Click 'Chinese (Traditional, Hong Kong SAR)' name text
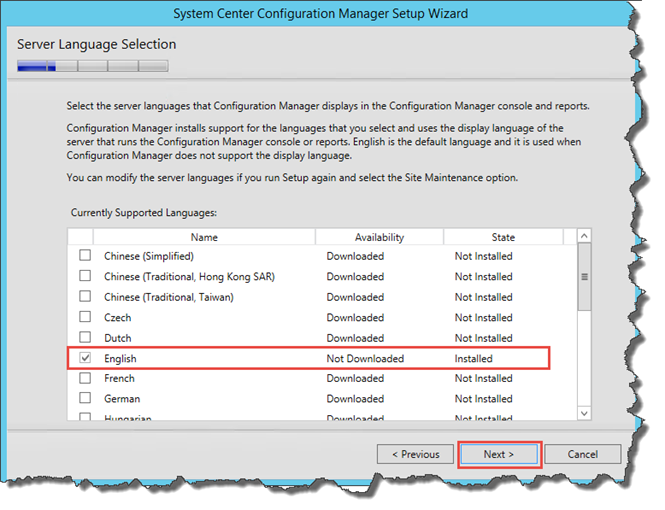The width and height of the screenshot is (665, 510). pos(190,277)
